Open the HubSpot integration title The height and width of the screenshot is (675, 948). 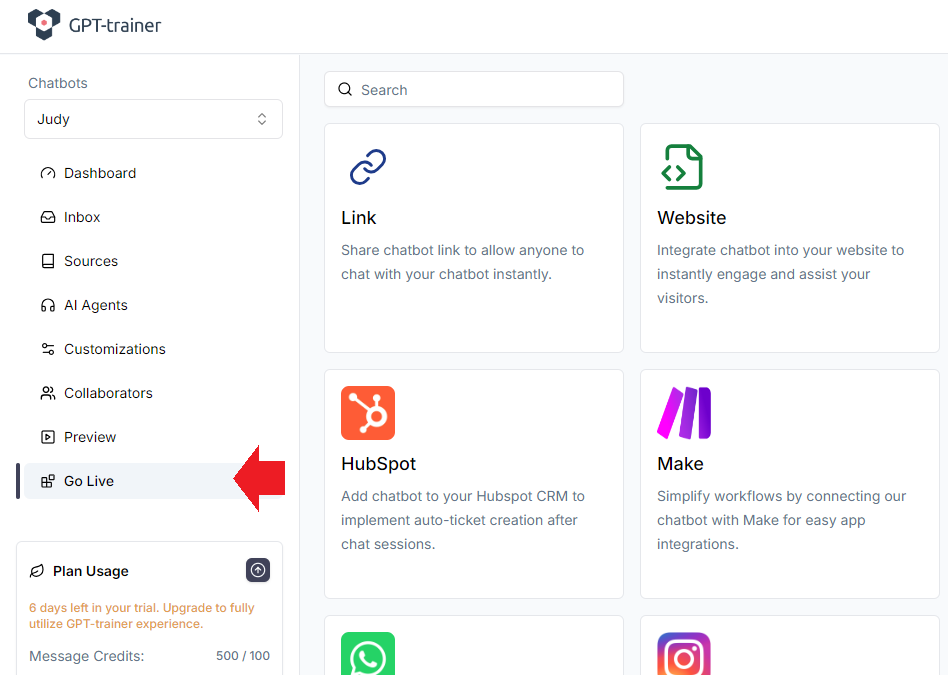click(x=378, y=464)
